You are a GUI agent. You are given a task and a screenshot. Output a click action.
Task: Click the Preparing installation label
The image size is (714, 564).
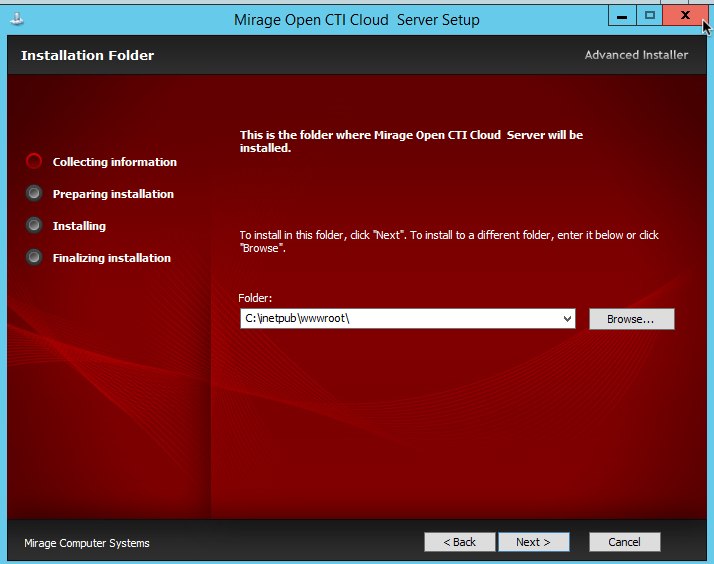[x=113, y=194]
